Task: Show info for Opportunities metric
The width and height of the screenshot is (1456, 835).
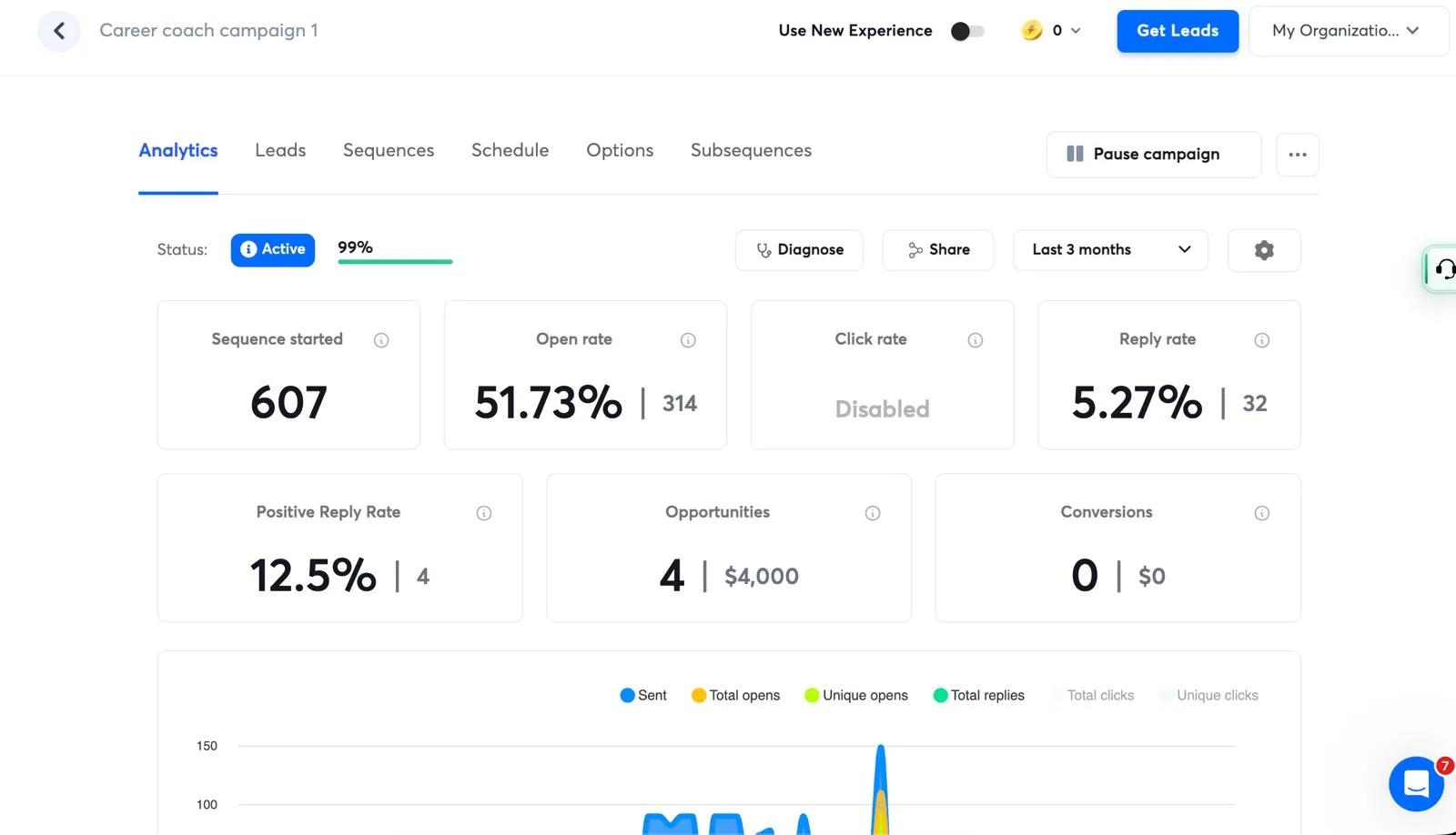Action: point(873,513)
